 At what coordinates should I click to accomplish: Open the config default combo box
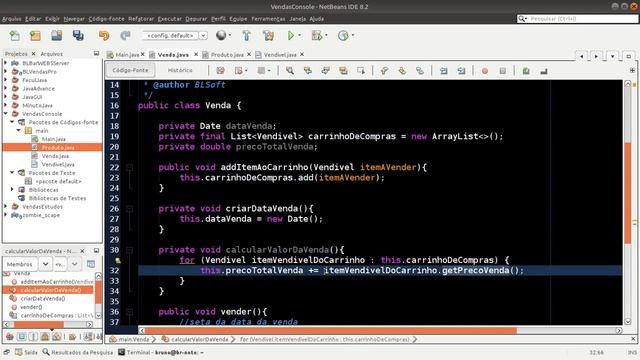pos(175,36)
